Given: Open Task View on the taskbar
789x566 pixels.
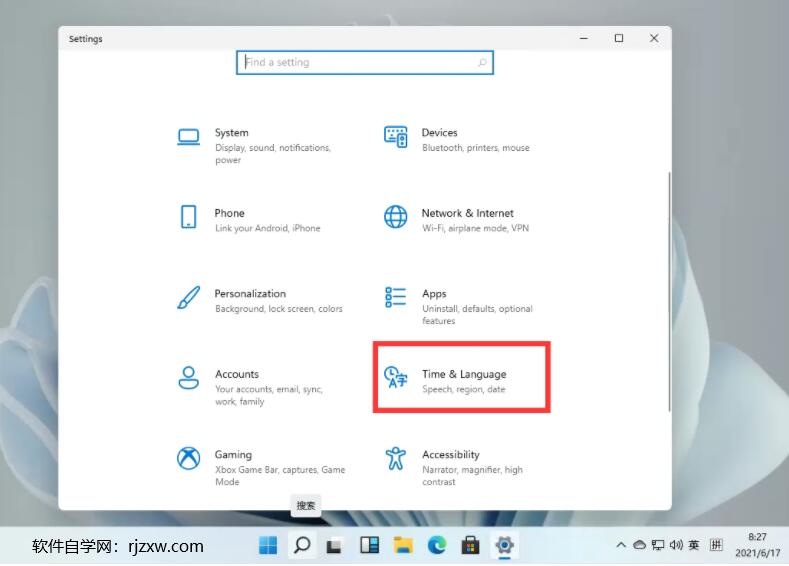Looking at the screenshot, I should coord(334,546).
